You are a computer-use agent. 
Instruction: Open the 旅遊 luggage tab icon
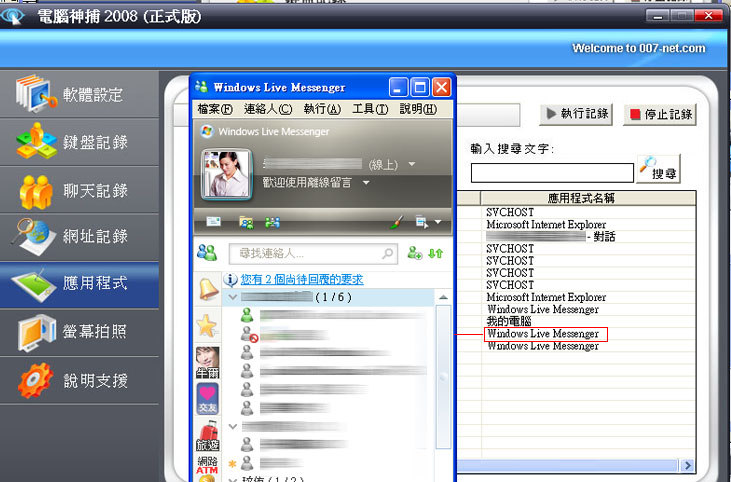pos(207,436)
